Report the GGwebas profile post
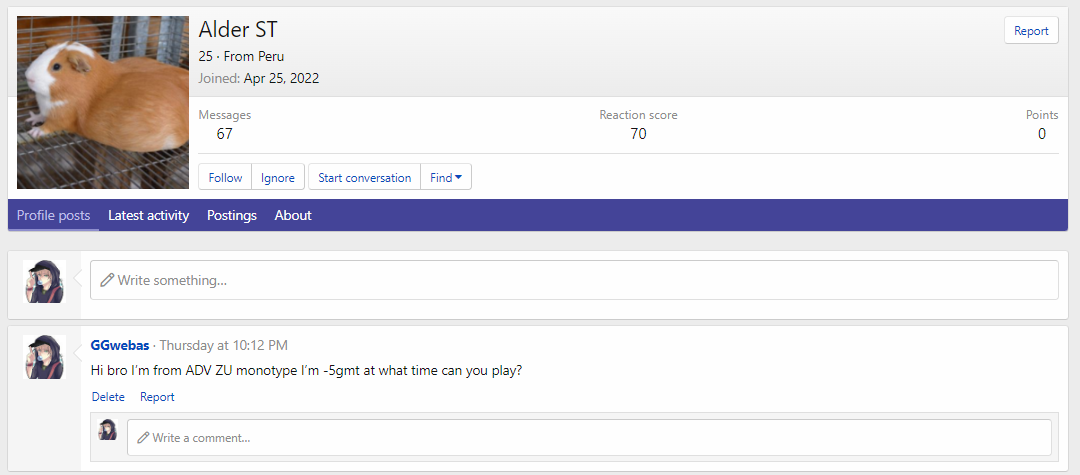 tap(157, 397)
